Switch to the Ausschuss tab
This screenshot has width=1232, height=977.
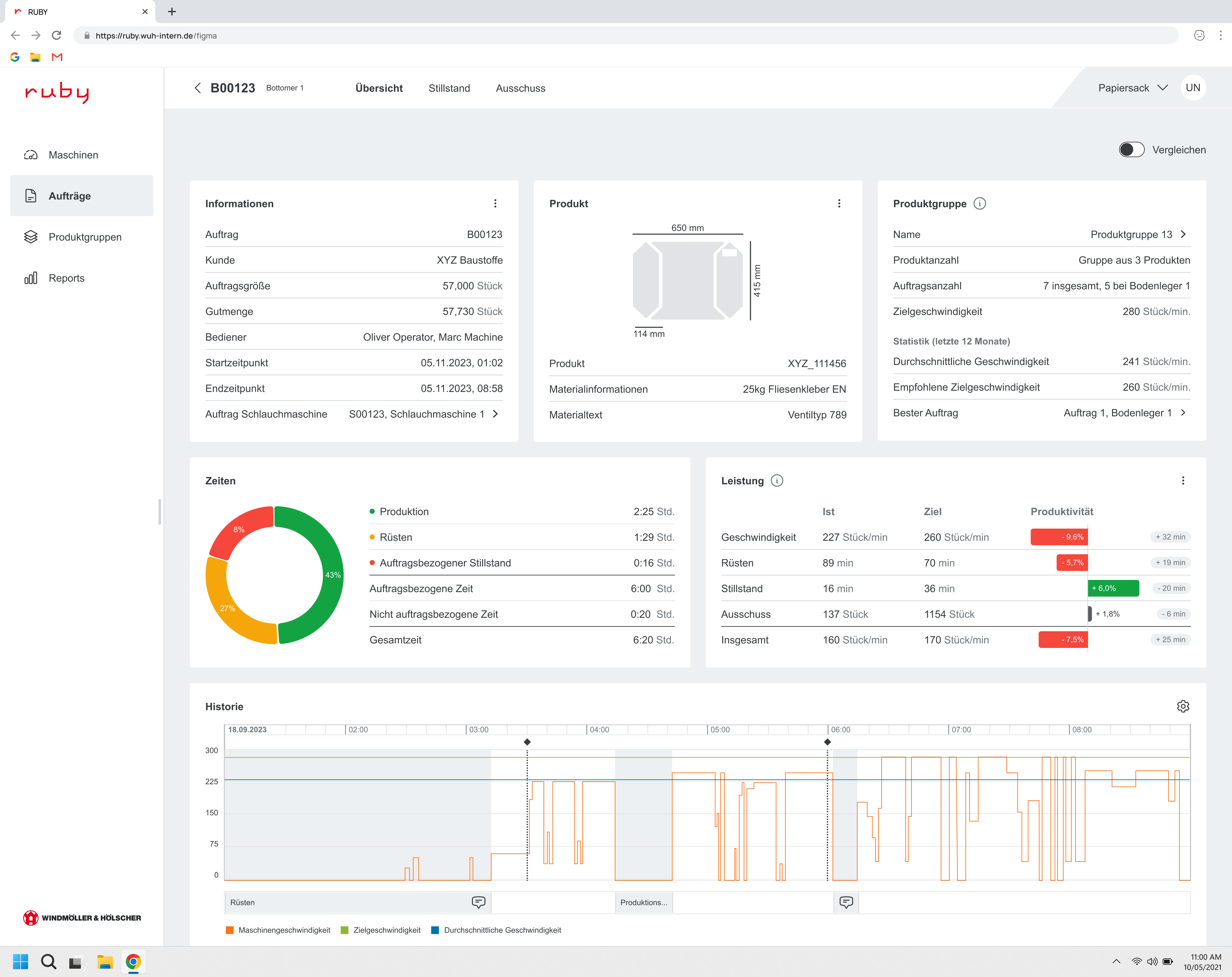point(520,88)
